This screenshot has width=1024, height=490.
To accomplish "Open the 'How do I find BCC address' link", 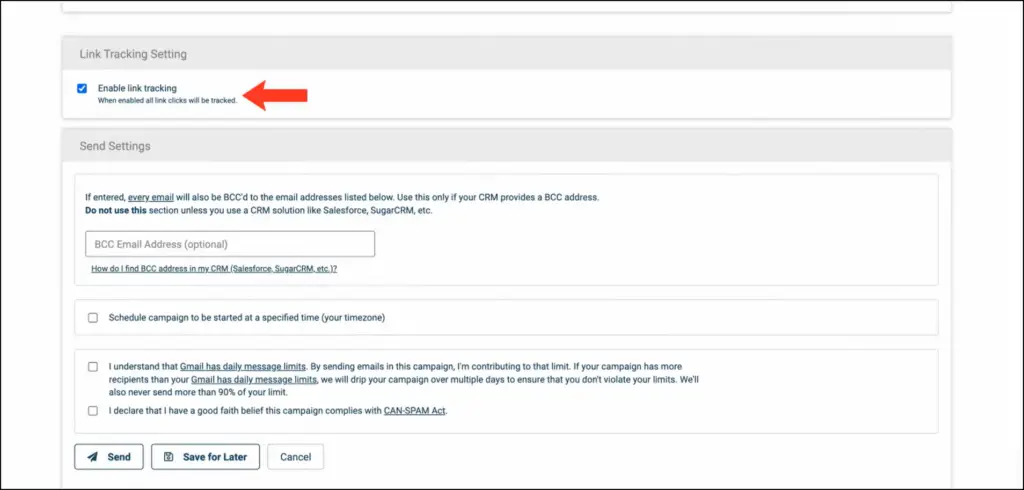I will (x=214, y=269).
